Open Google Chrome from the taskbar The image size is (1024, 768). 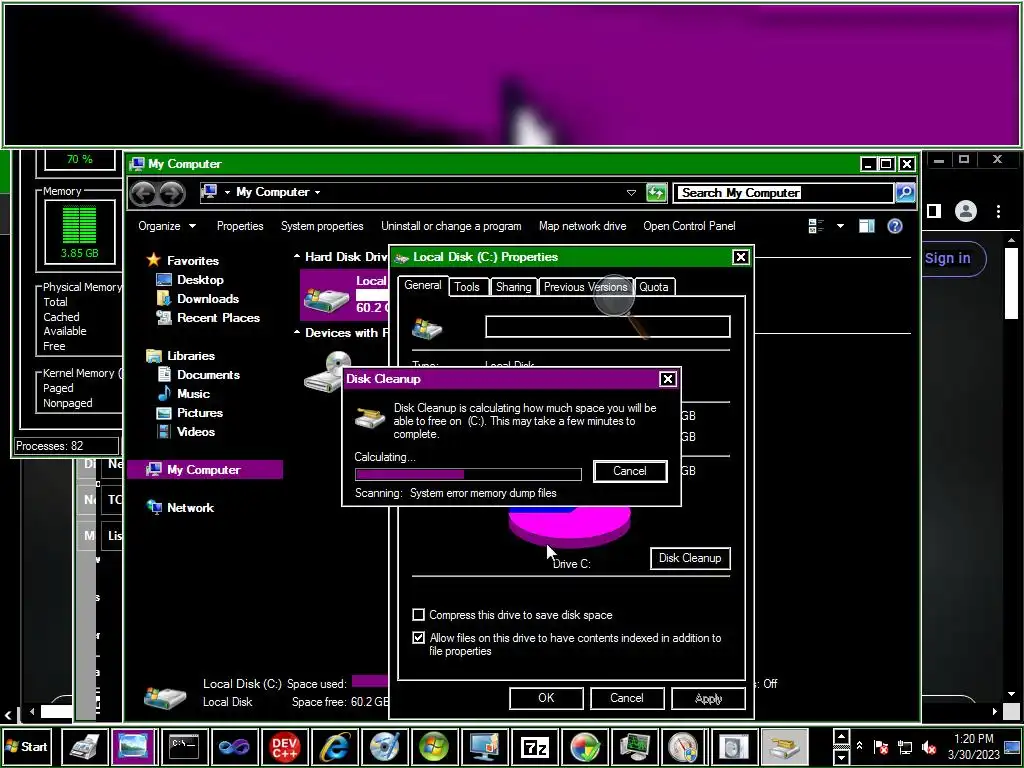(x=584, y=746)
